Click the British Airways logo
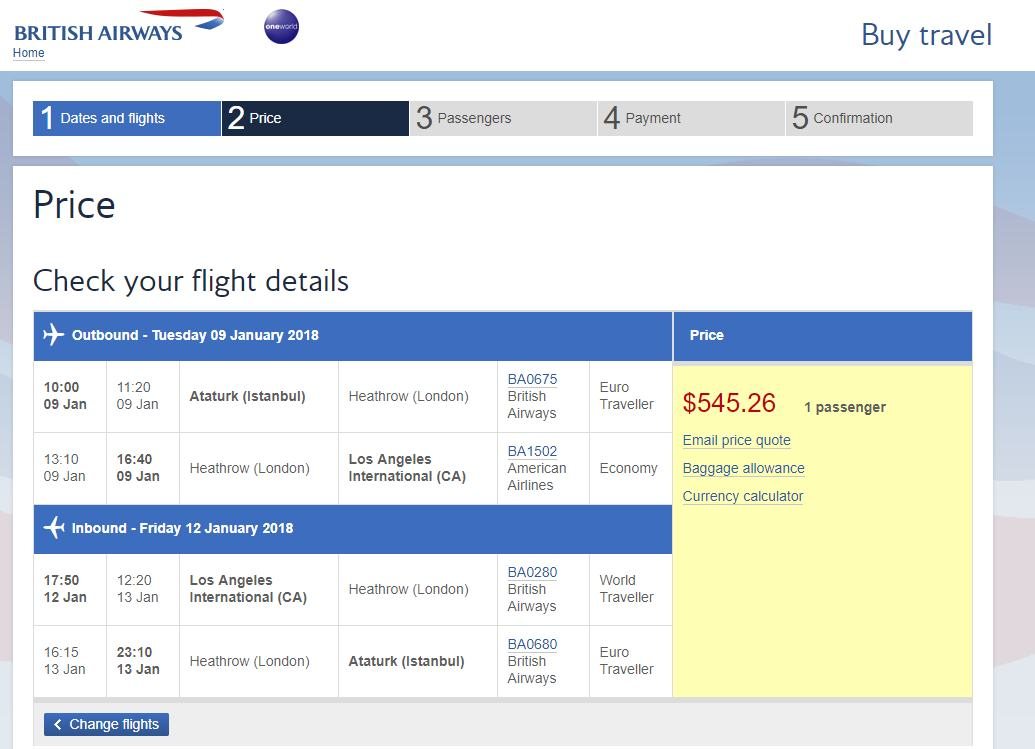Image resolution: width=1035 pixels, height=749 pixels. point(118,26)
